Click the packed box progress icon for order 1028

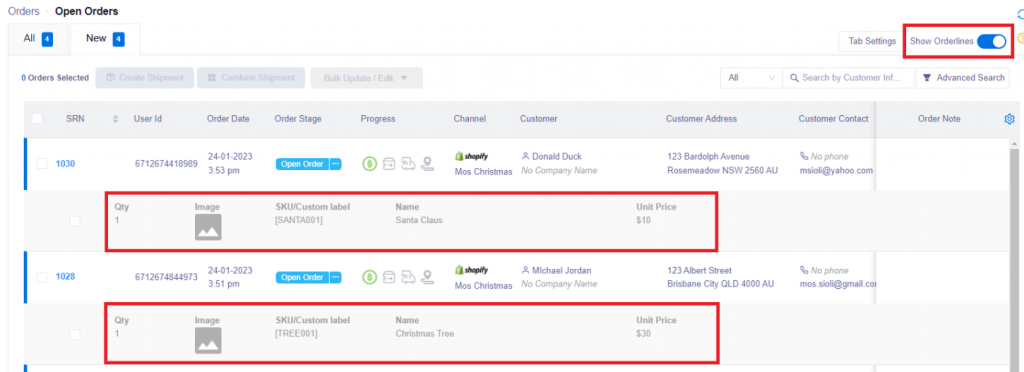[389, 277]
